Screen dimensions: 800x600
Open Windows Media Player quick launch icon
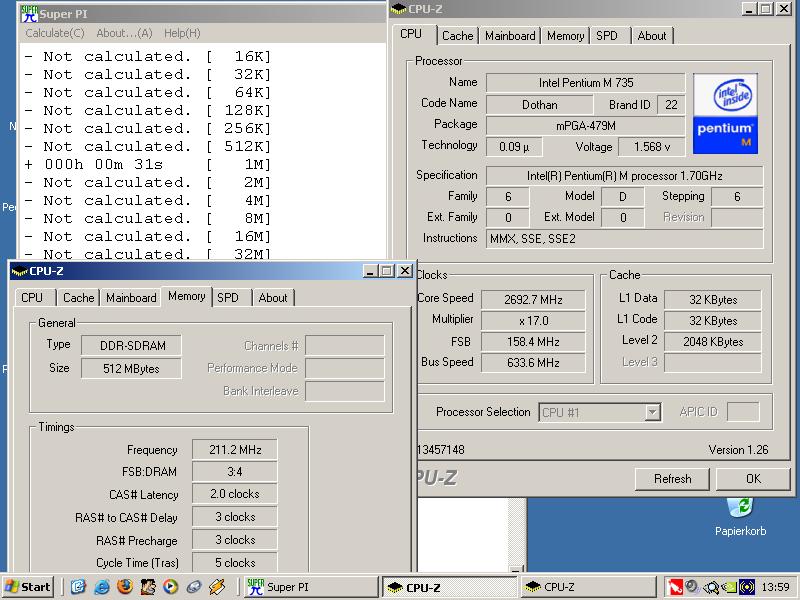(171, 587)
